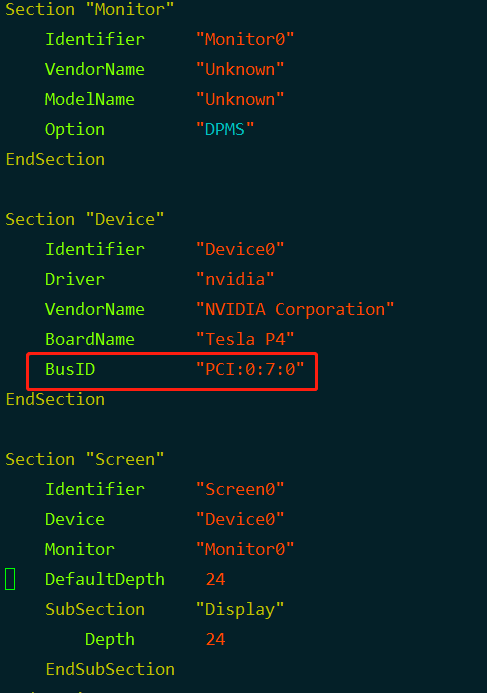Viewport: 487px width, 693px height.
Task: Click the green cursor block before DefaultDepth
Action: 10,579
